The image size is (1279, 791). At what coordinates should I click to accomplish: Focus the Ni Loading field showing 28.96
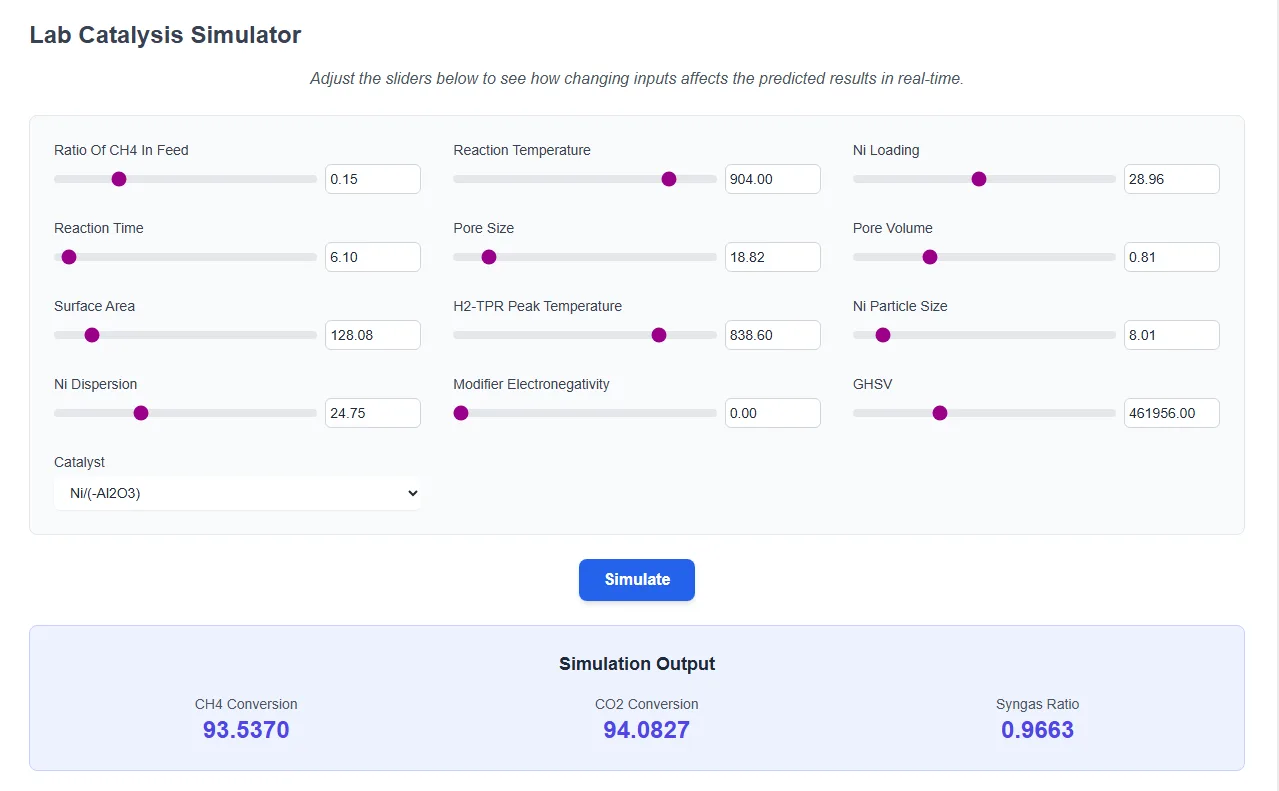pyautogui.click(x=1172, y=179)
